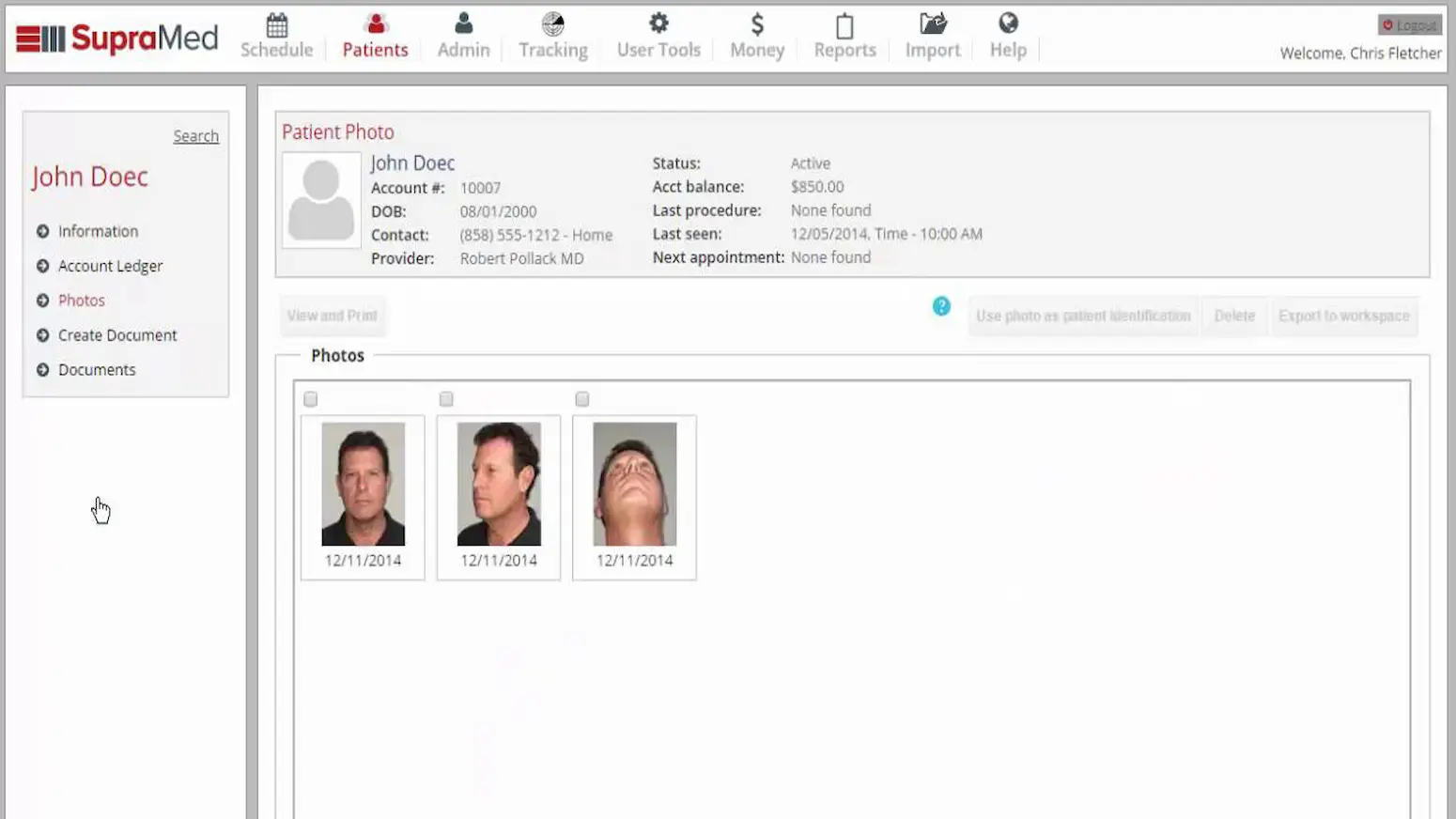Click the Admin person icon
This screenshot has height=819, width=1456.
(463, 22)
